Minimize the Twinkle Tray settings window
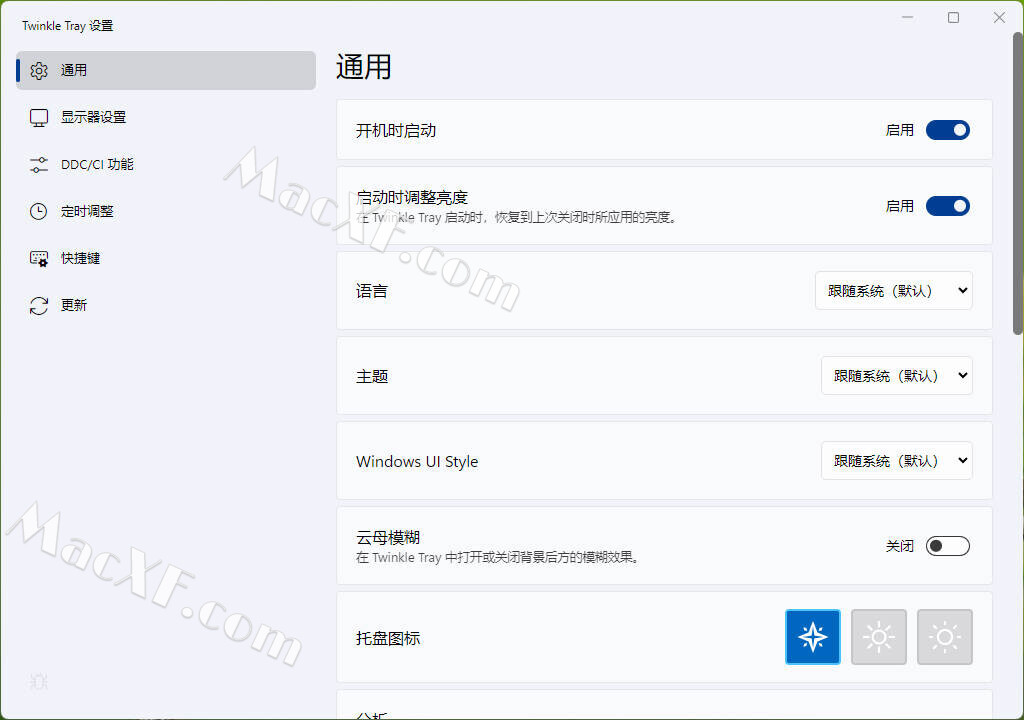The image size is (1024, 720). (908, 18)
